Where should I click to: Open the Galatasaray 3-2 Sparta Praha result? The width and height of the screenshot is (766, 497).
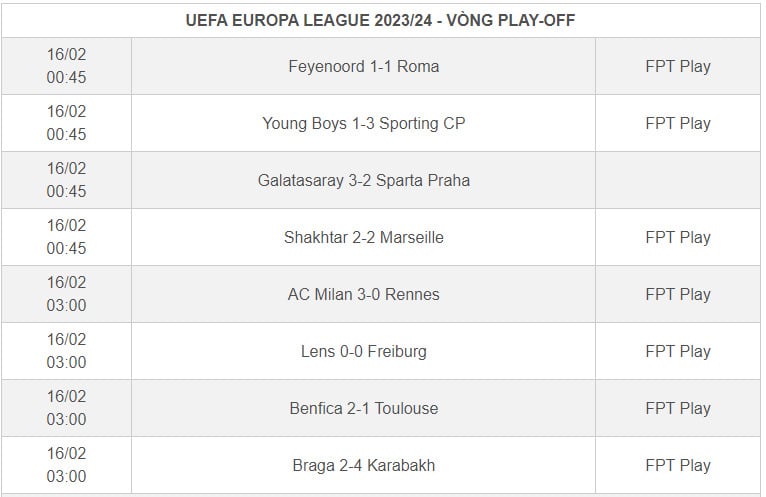(x=363, y=180)
